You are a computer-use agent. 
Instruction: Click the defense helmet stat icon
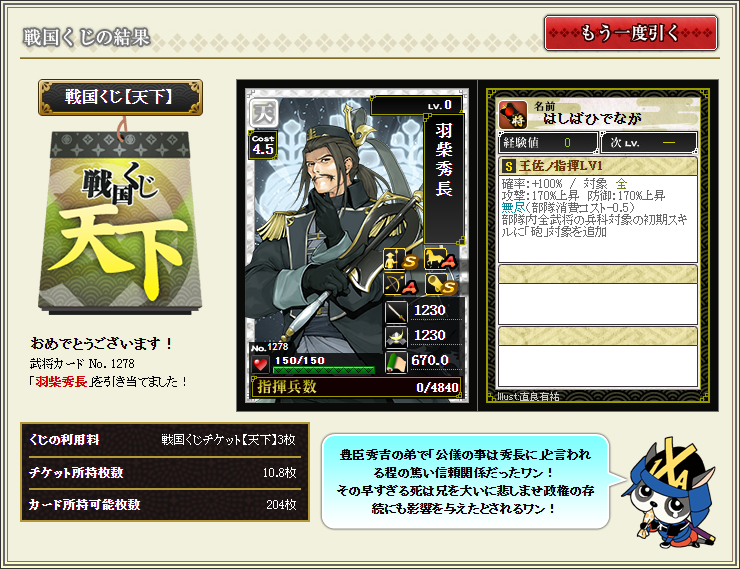(x=396, y=336)
